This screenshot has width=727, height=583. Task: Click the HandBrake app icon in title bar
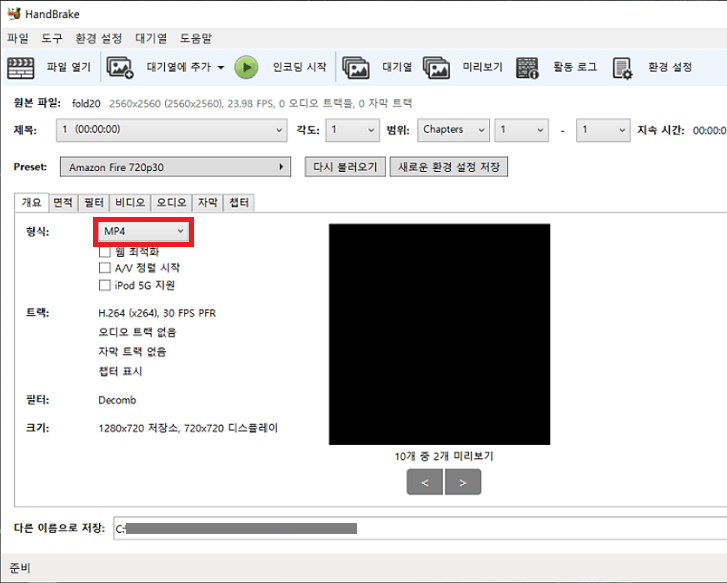[14, 13]
